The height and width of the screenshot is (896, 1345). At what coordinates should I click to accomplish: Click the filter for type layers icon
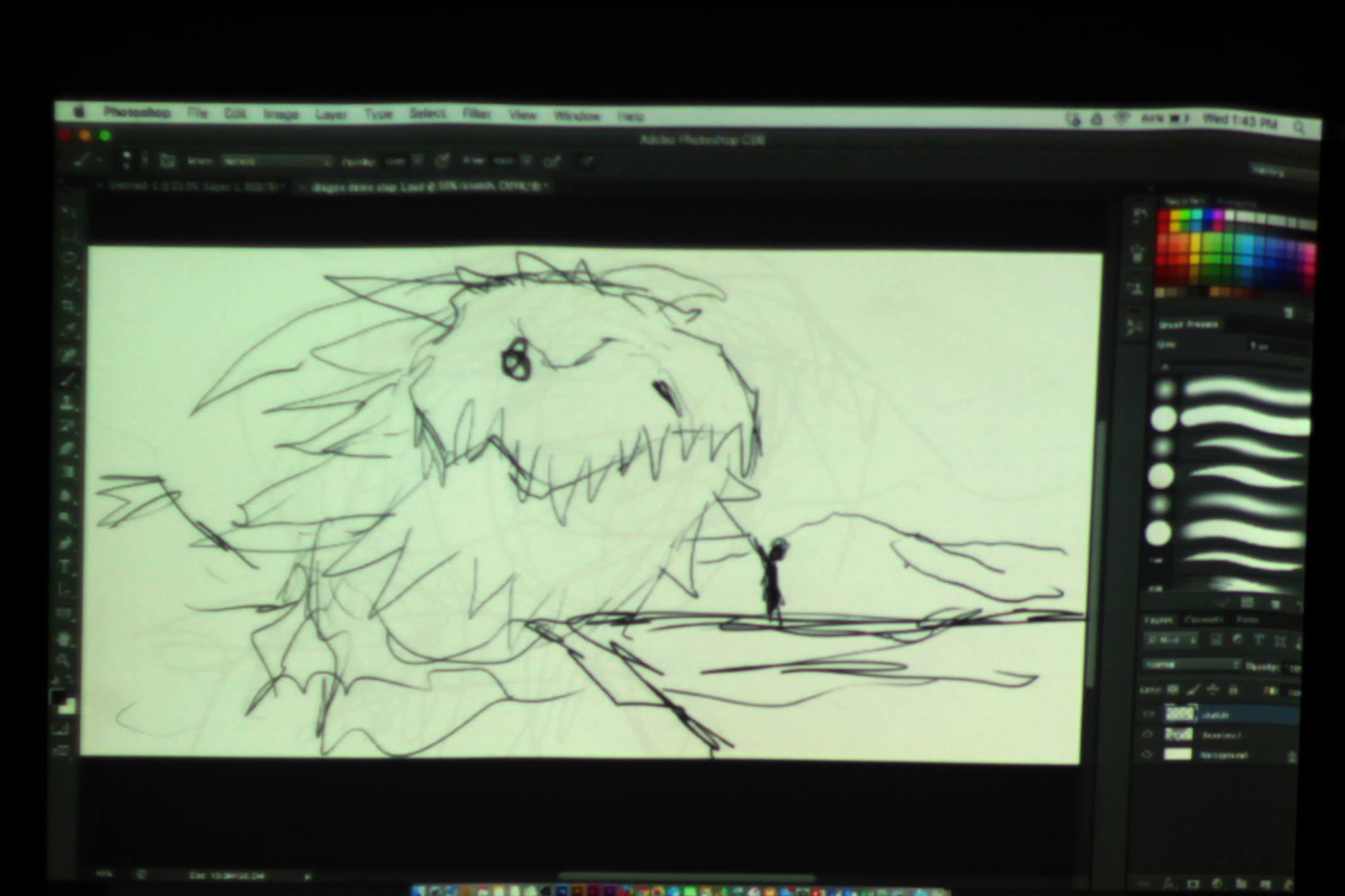click(1258, 639)
